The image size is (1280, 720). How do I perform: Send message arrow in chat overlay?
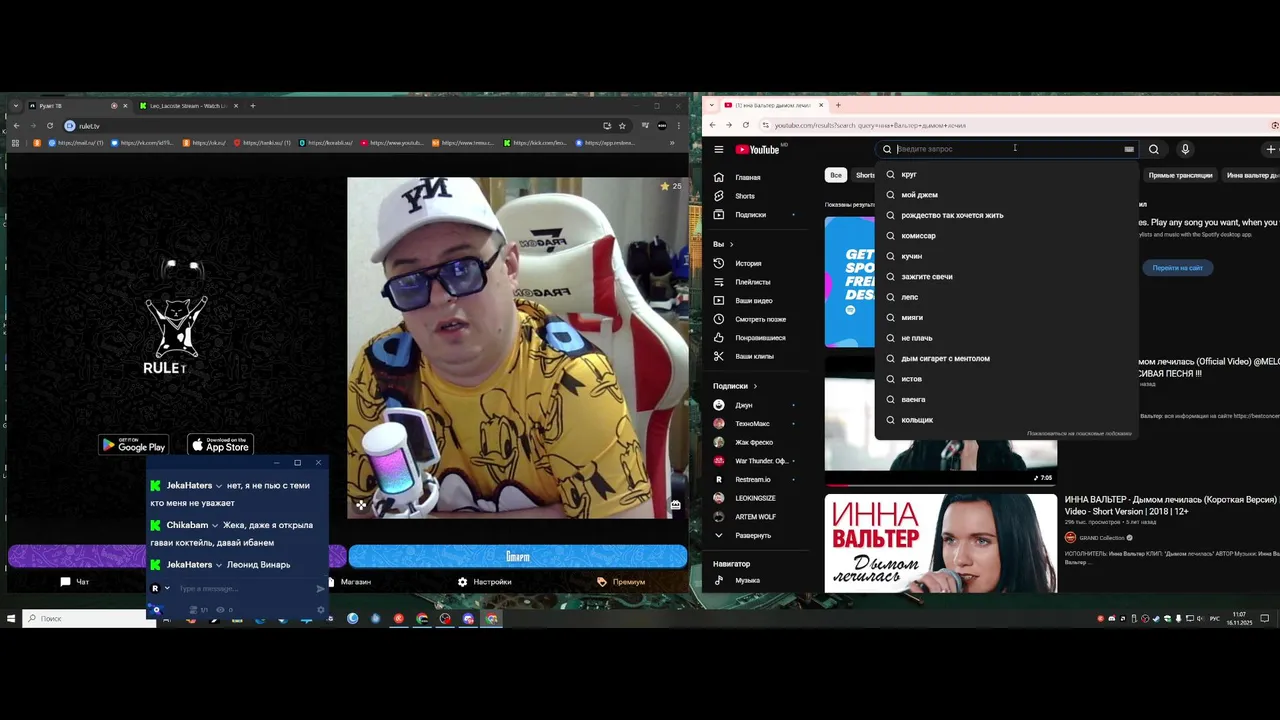320,589
